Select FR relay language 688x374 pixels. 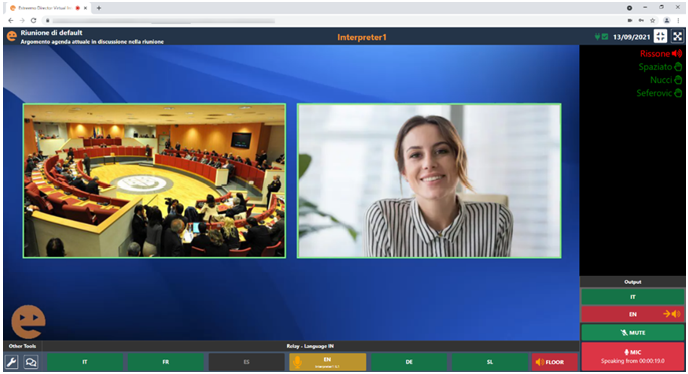coord(166,362)
